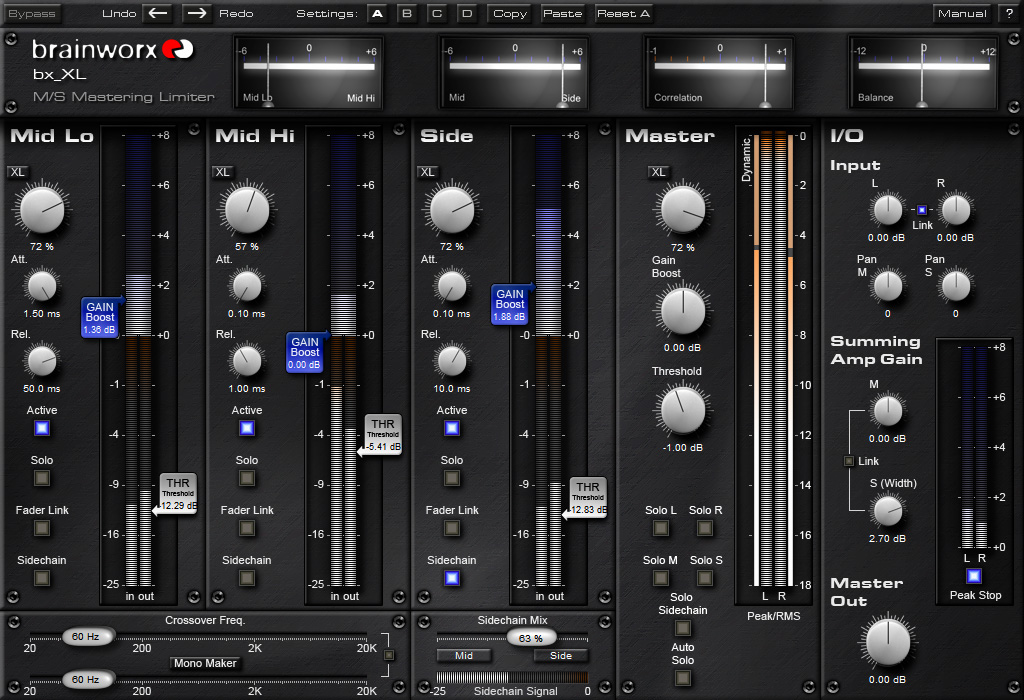Click the Master Gain Boost knob
This screenshot has width=1024, height=700.
683,311
